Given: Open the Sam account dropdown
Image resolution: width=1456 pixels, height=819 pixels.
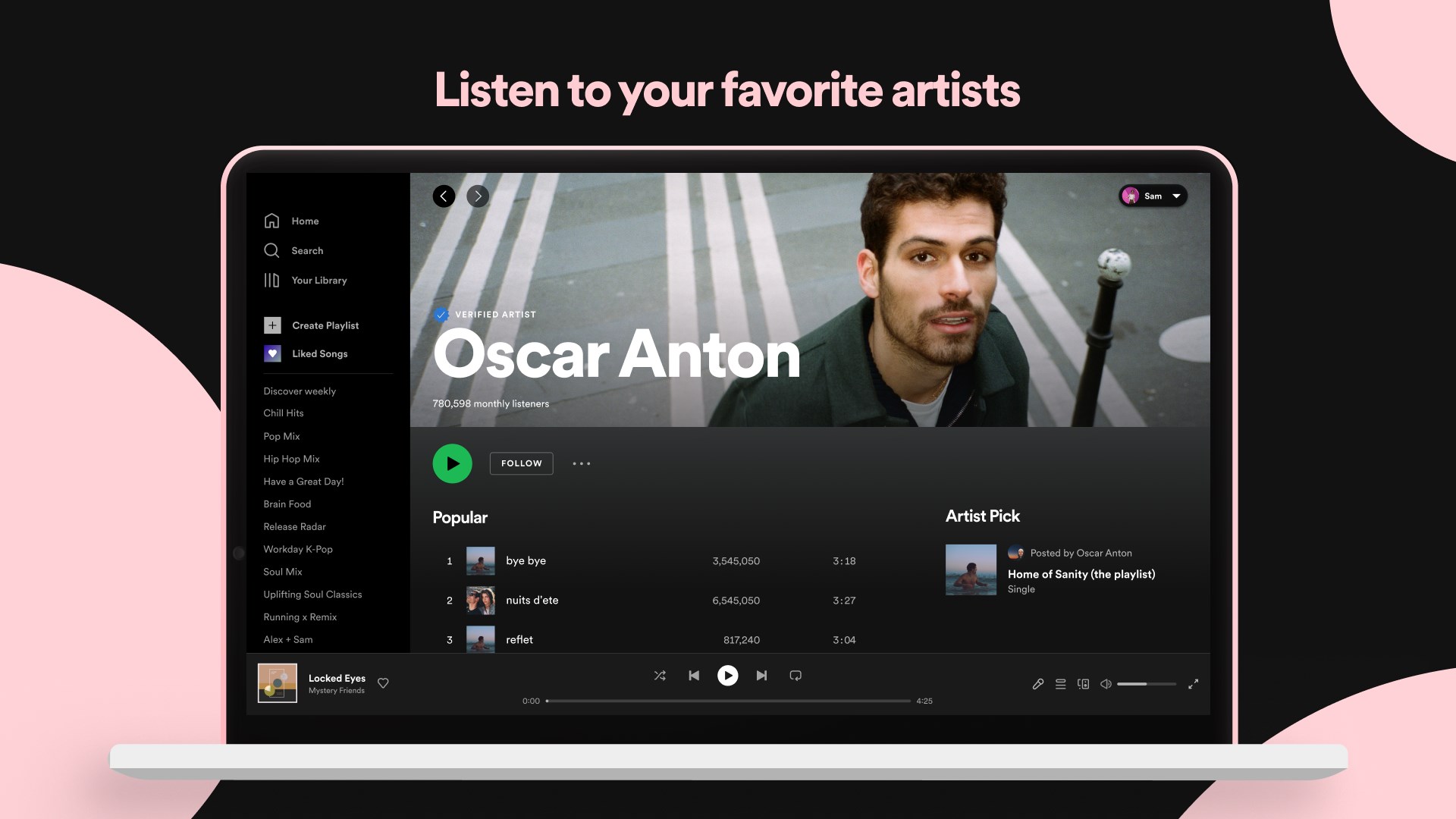Looking at the screenshot, I should click(x=1152, y=196).
